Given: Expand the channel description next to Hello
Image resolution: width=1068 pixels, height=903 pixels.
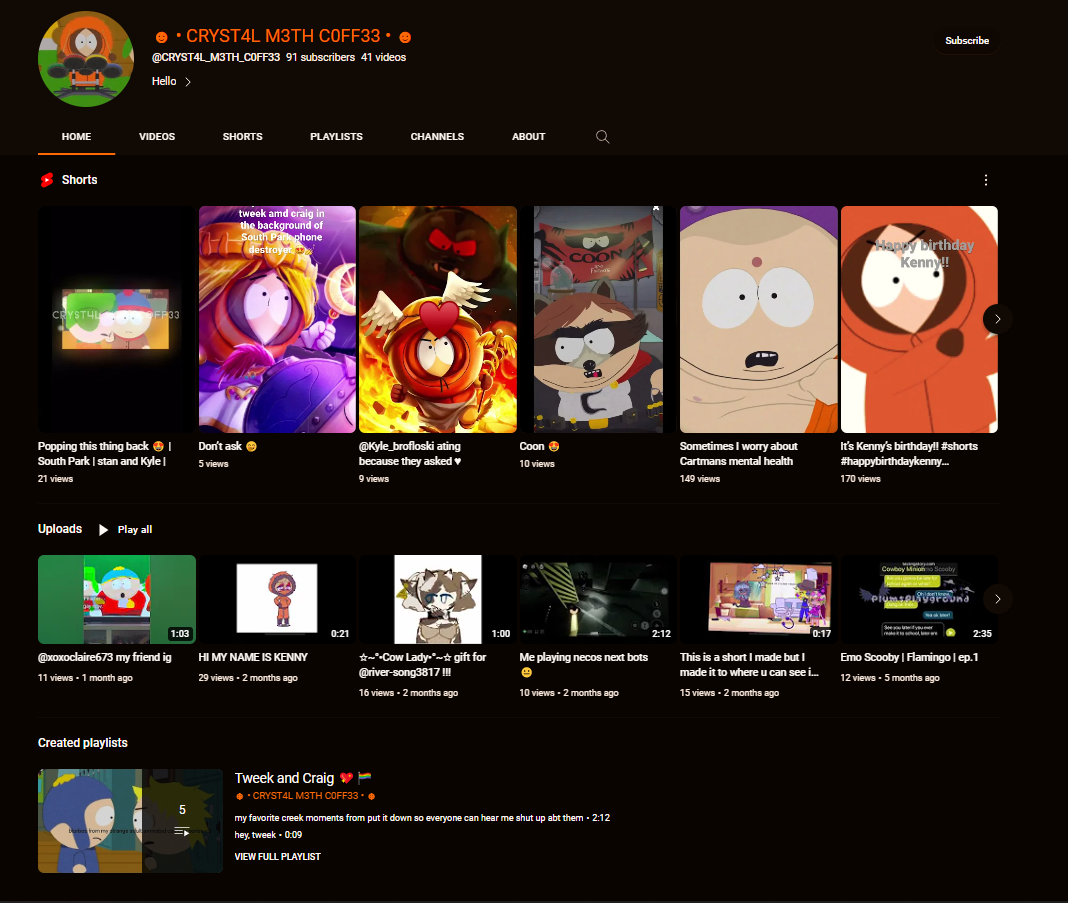Looking at the screenshot, I should click(187, 82).
